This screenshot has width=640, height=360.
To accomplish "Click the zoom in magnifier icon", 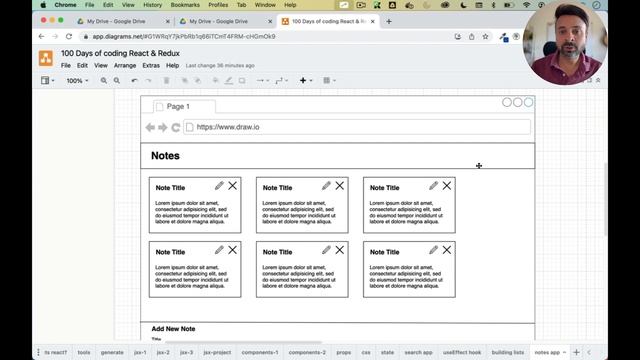I will [104, 81].
